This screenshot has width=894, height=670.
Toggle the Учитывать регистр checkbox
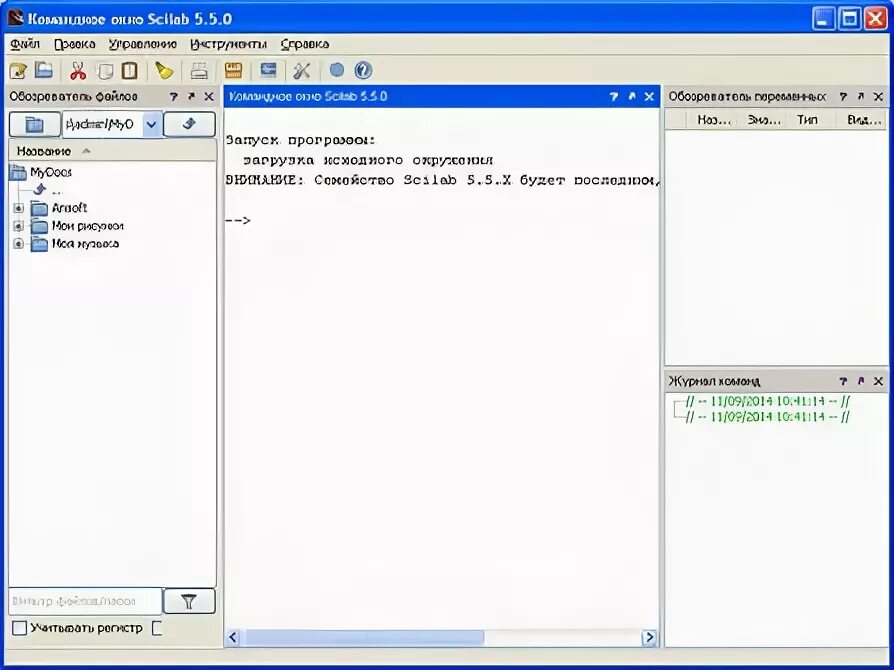[x=19, y=628]
